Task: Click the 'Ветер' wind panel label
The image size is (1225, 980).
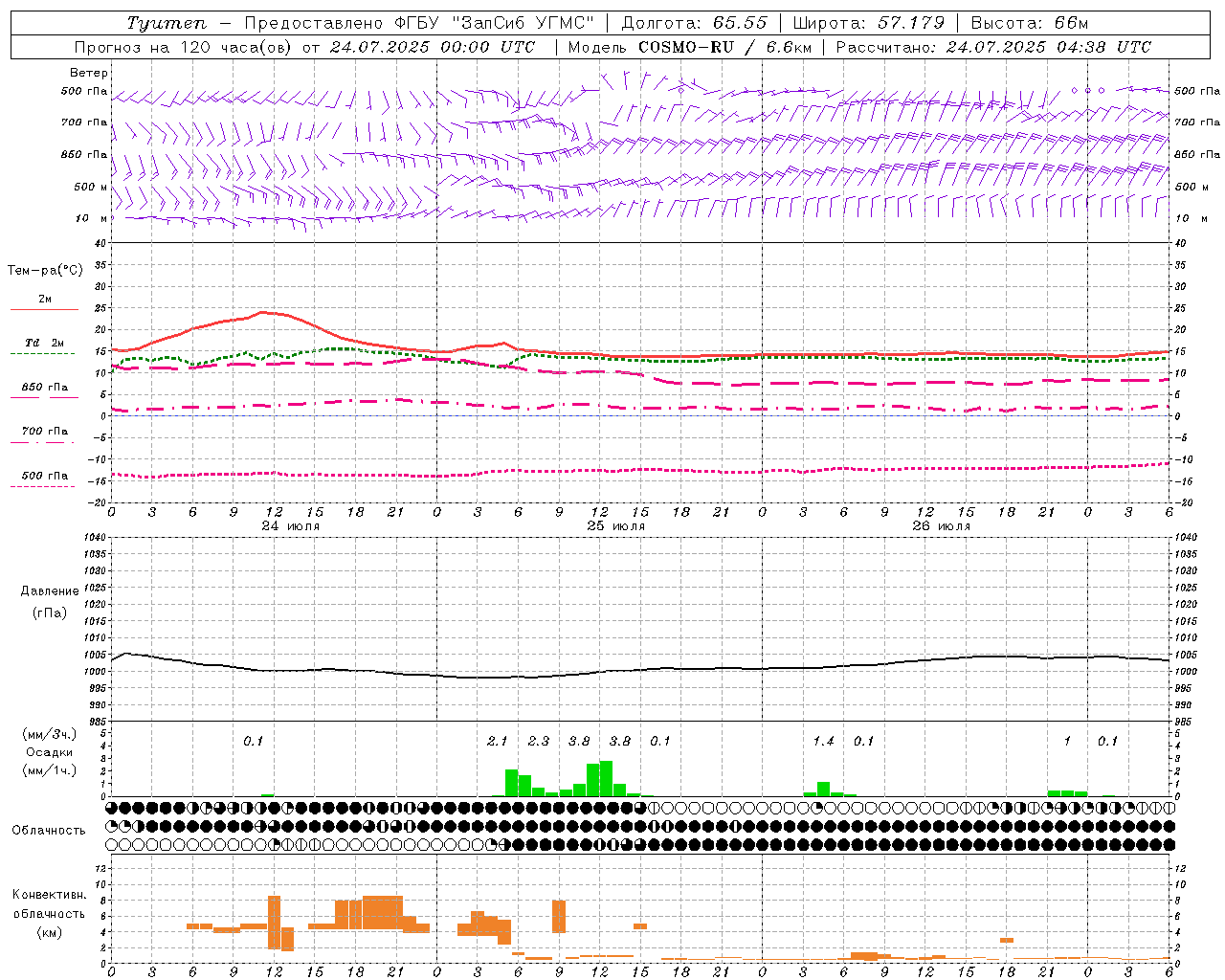Action: (x=89, y=73)
